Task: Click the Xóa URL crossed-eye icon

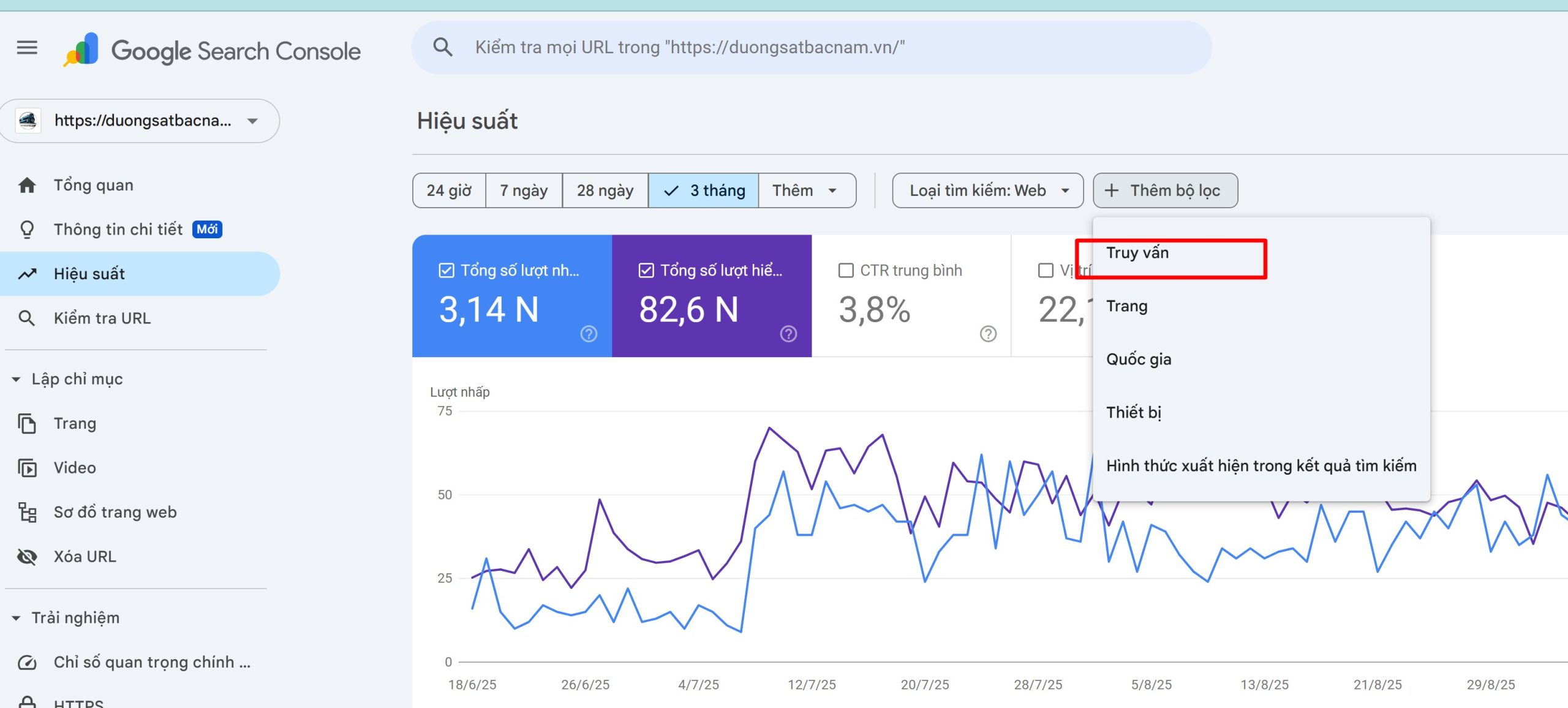Action: point(27,557)
